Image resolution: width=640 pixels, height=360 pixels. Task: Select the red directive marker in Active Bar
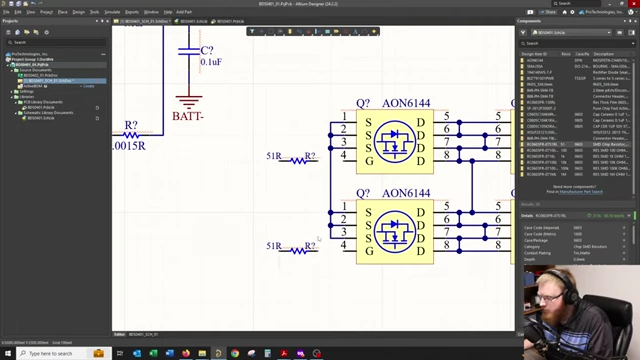346,31
